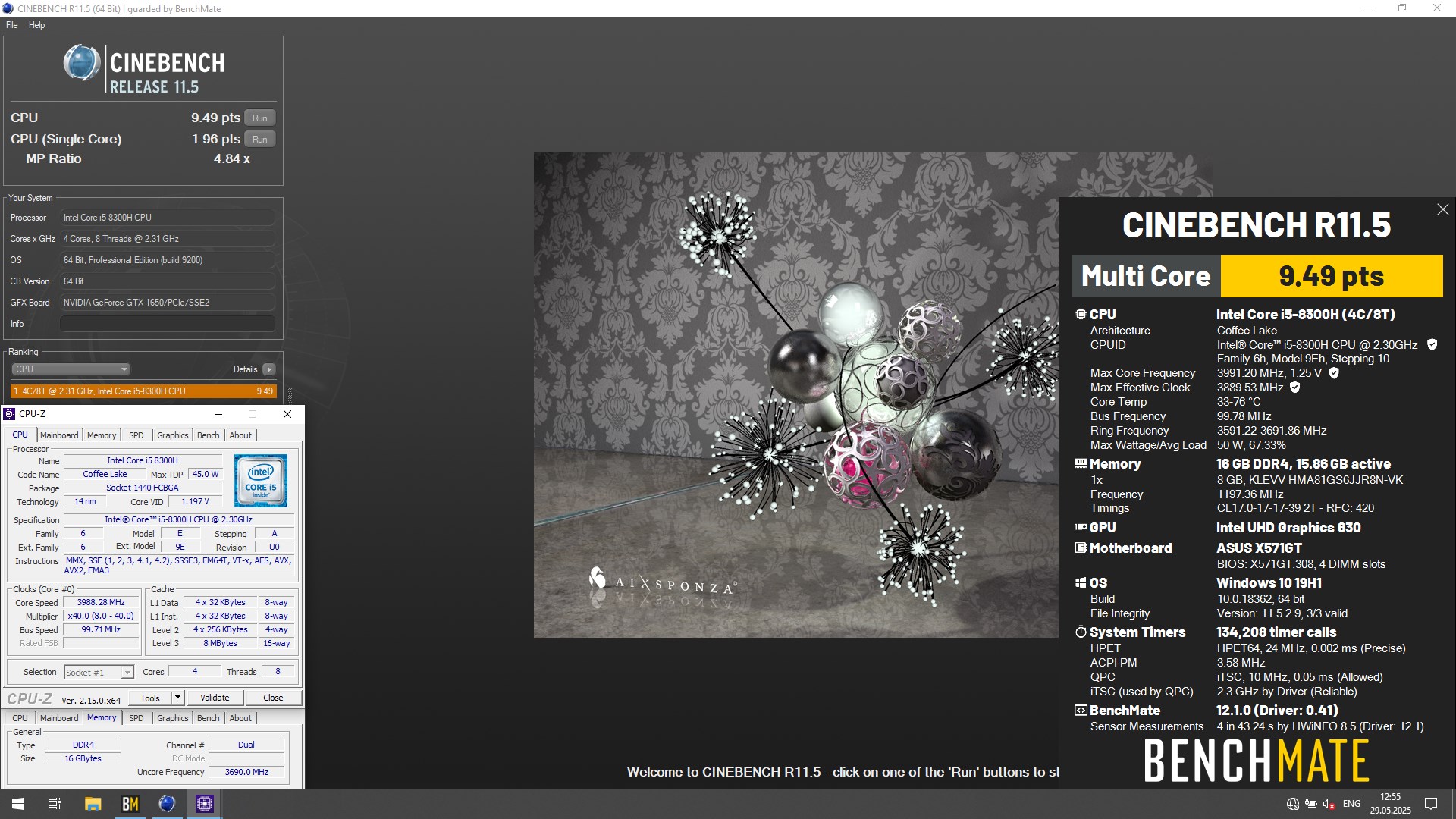Screen dimensions: 1456x819
Task: Click the Motherboard icon in BenchMate panel
Action: pyautogui.click(x=1081, y=548)
